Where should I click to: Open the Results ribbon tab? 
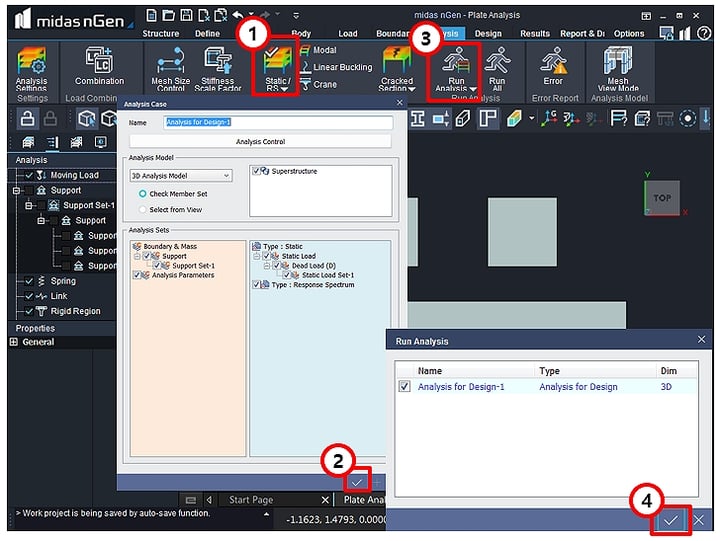point(534,34)
